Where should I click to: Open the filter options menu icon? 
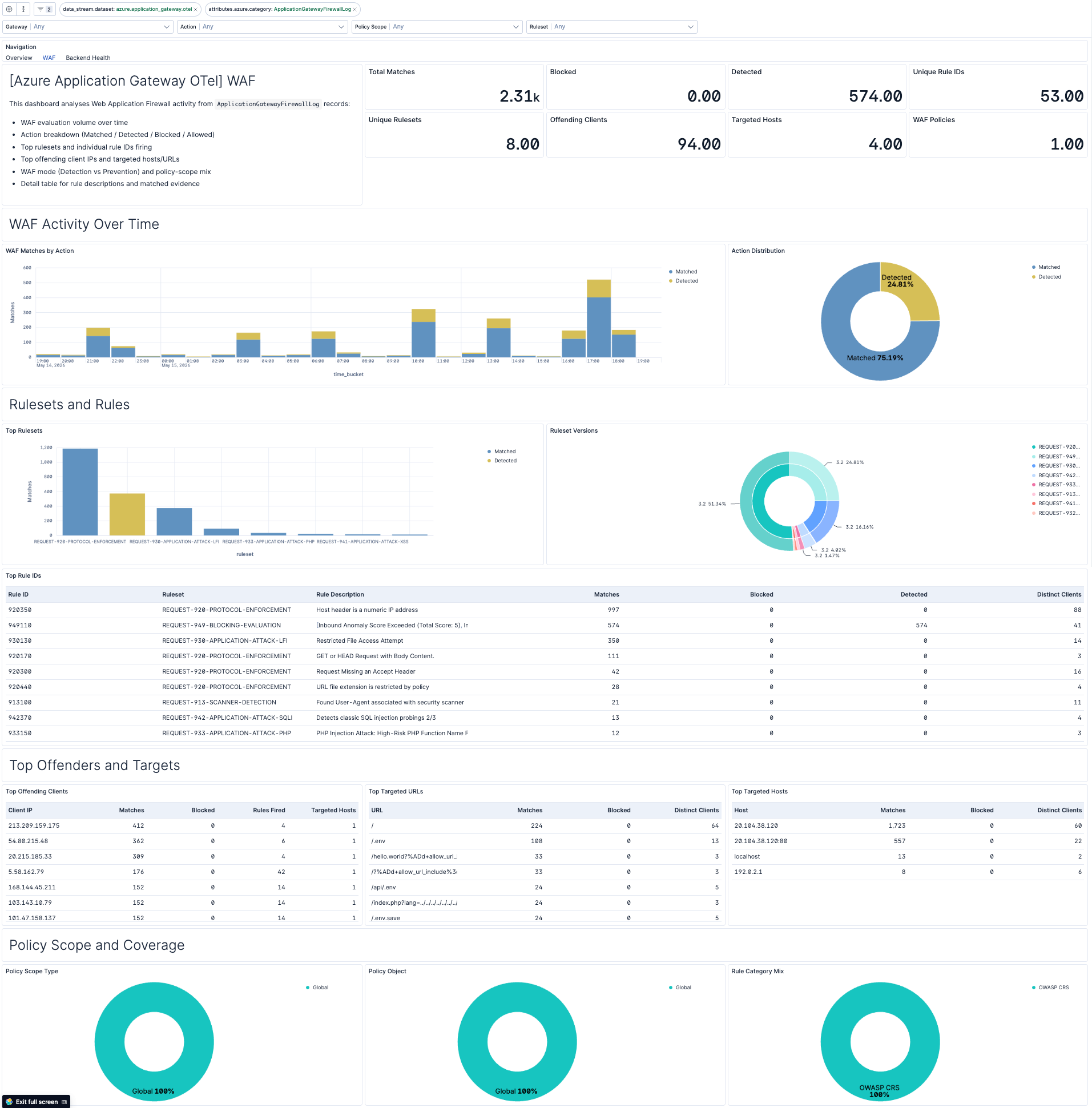coord(23,9)
